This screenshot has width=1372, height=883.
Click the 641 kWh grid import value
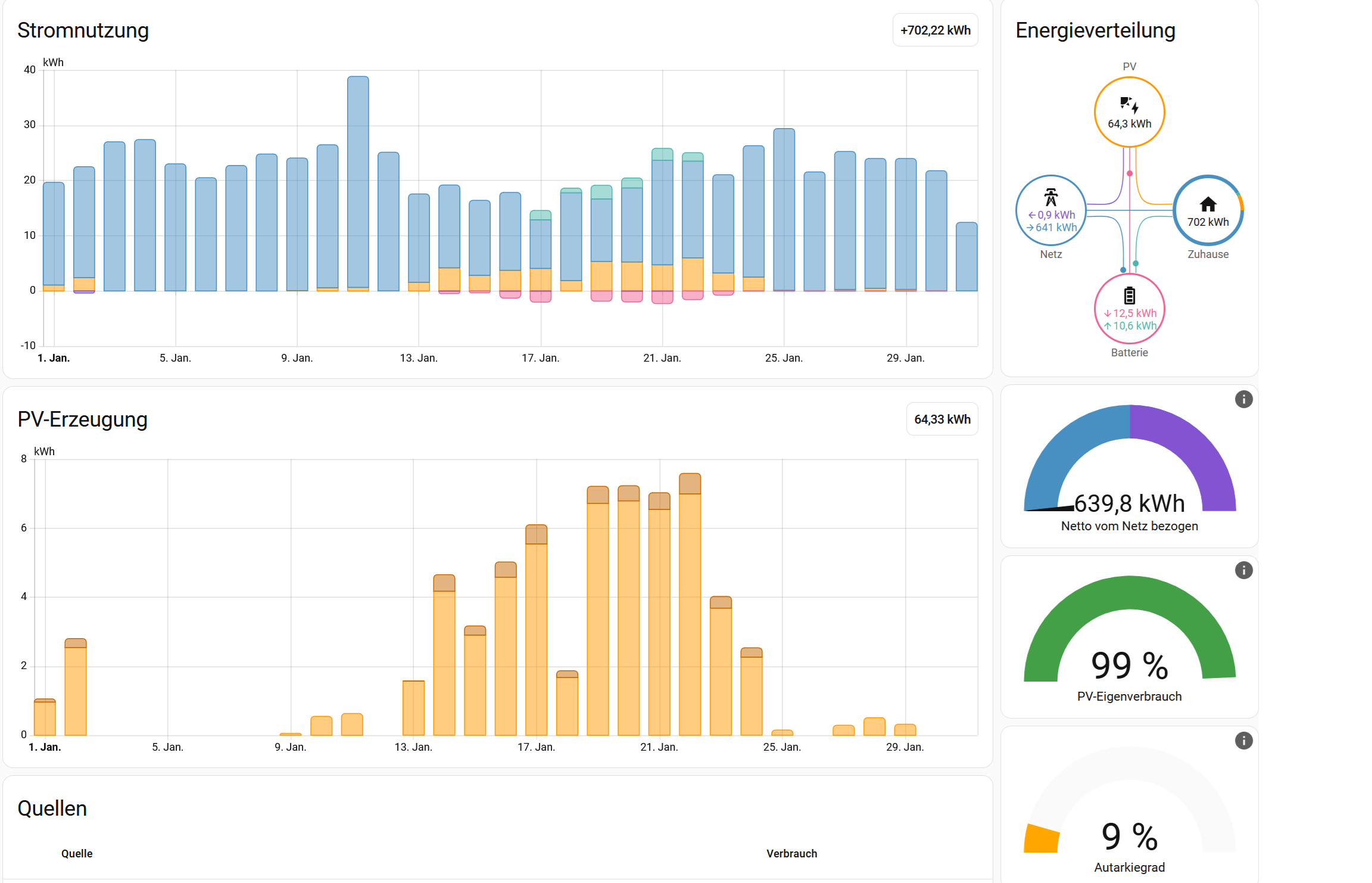coord(1055,228)
